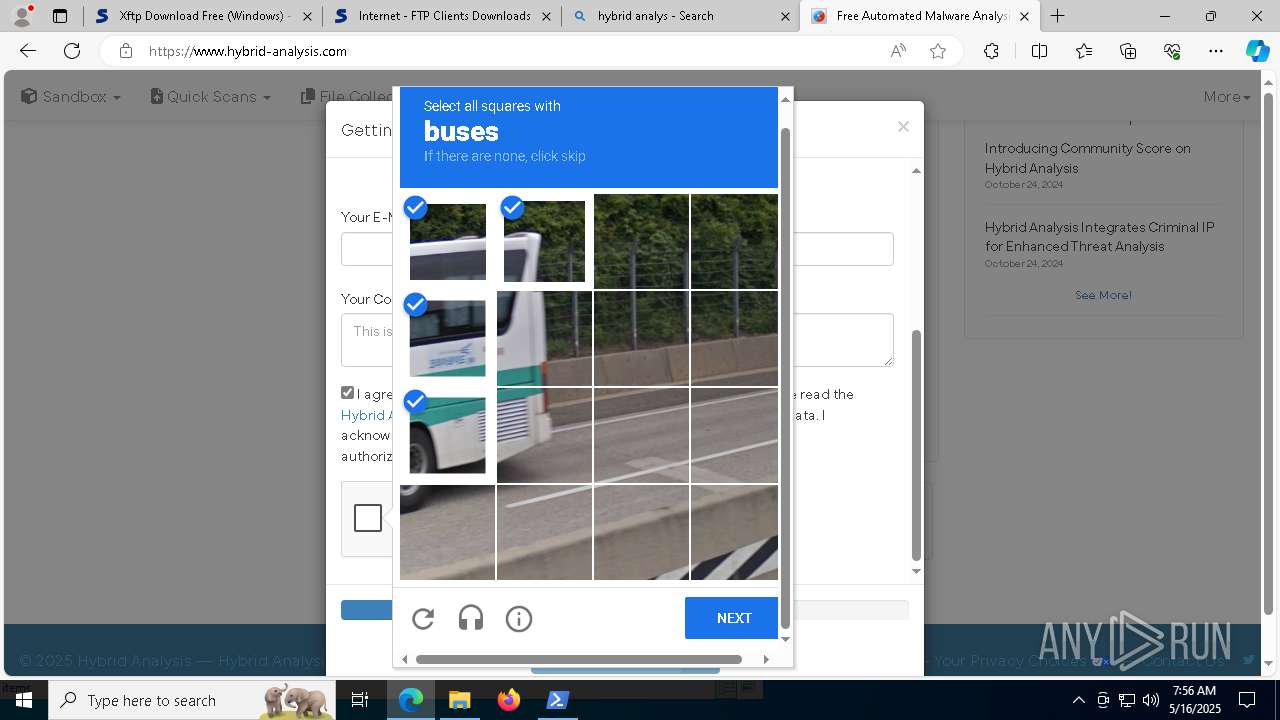Open Introducing Community Score article

click(x=1087, y=158)
